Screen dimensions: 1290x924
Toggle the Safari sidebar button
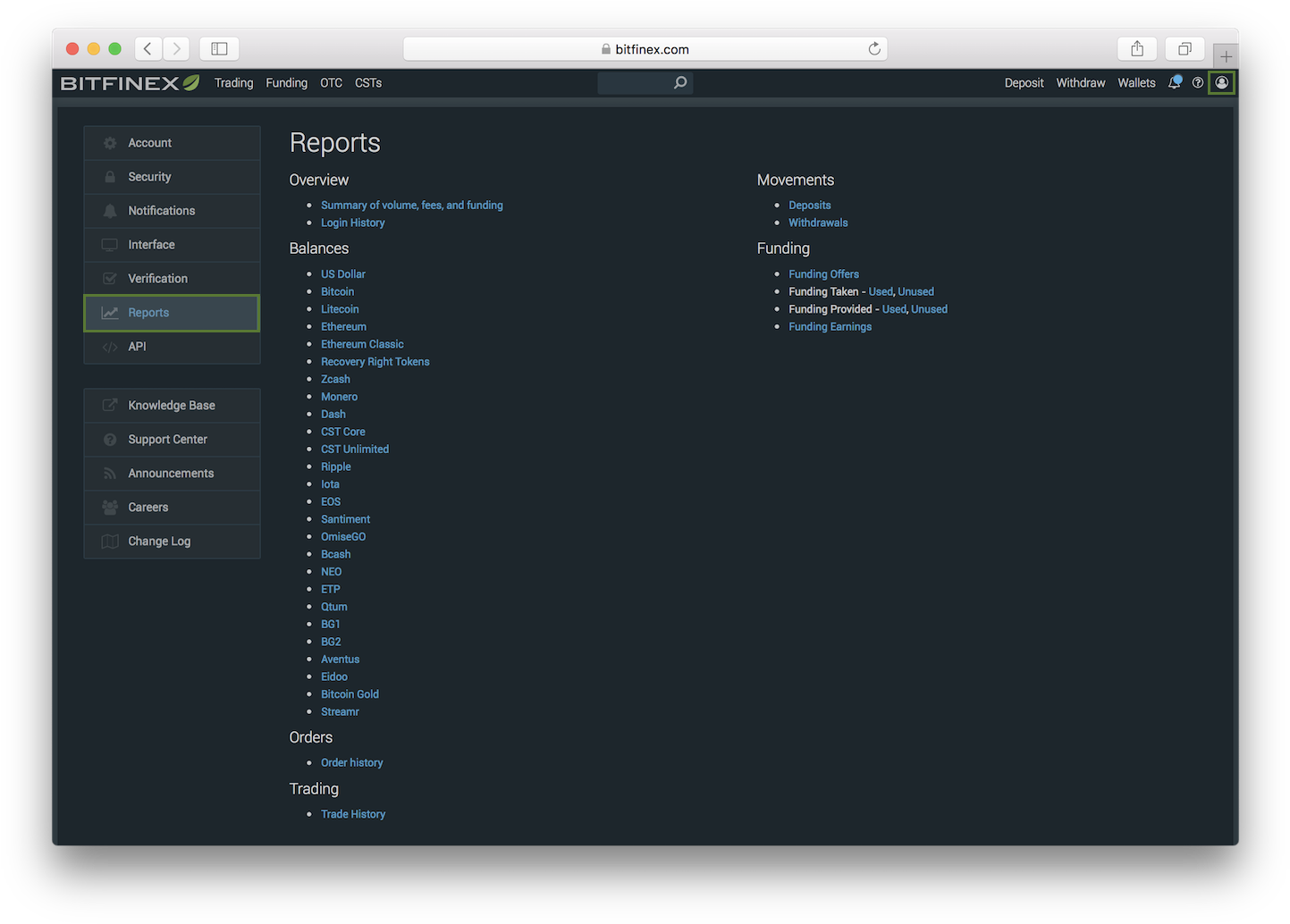click(219, 48)
